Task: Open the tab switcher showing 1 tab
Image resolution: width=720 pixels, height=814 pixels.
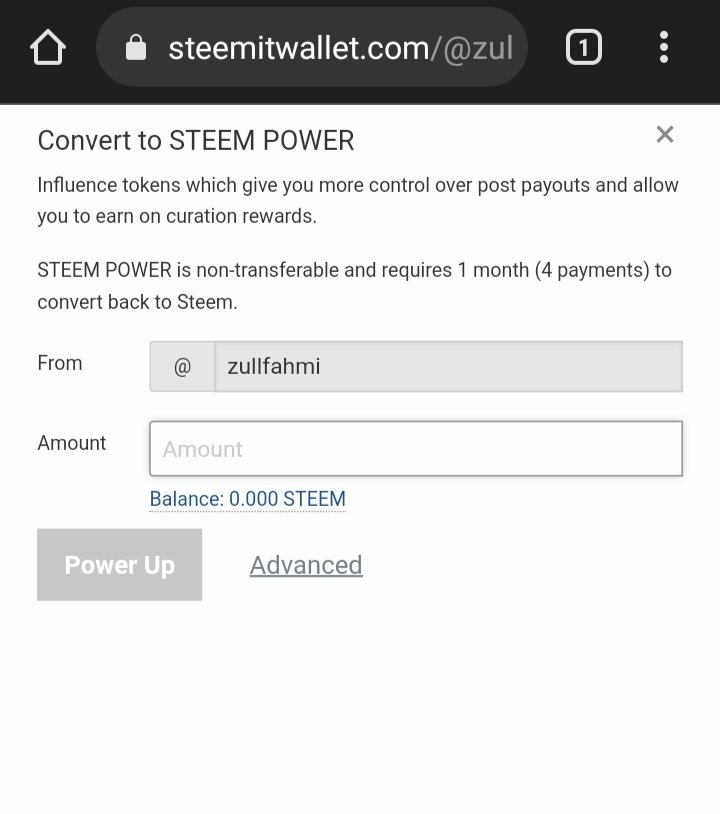Action: click(x=584, y=47)
